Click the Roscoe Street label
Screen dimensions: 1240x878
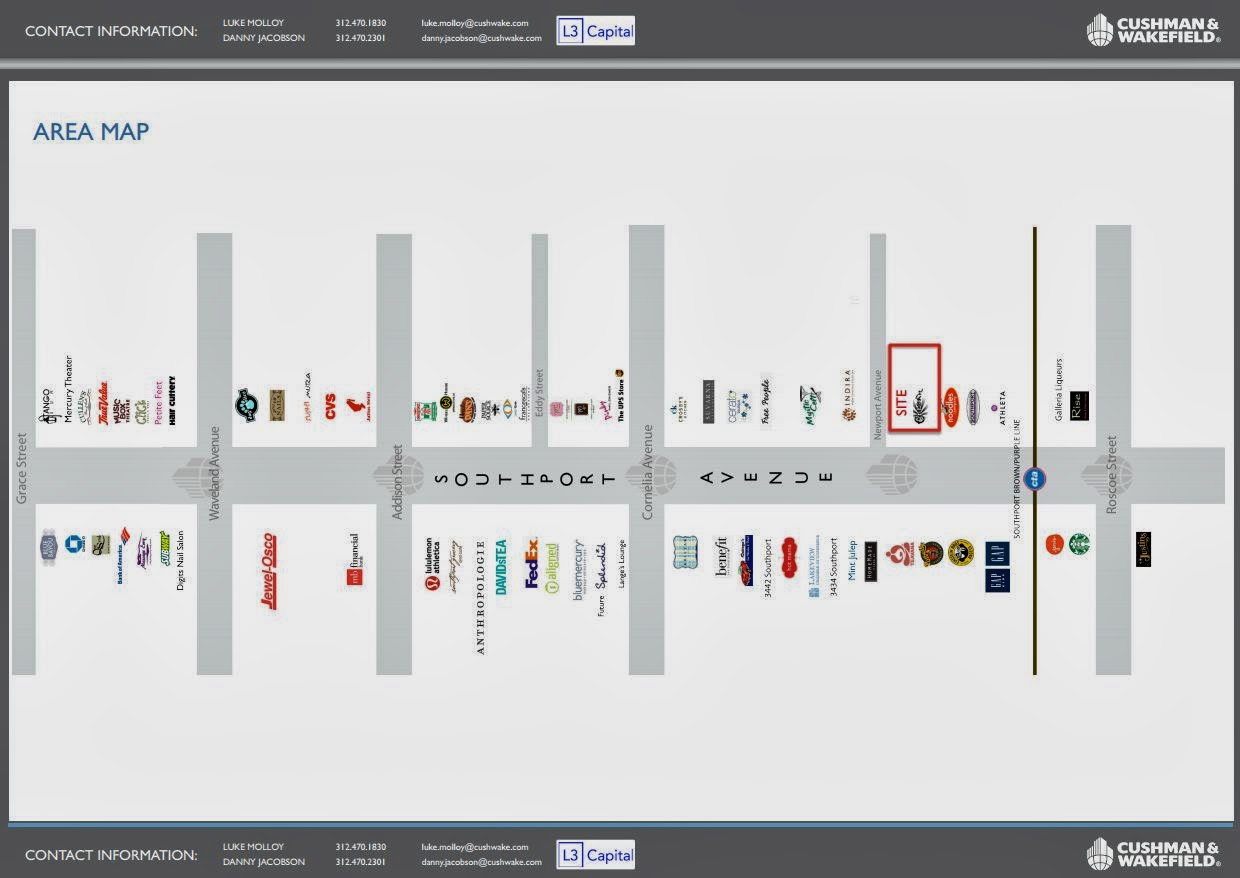(1111, 475)
